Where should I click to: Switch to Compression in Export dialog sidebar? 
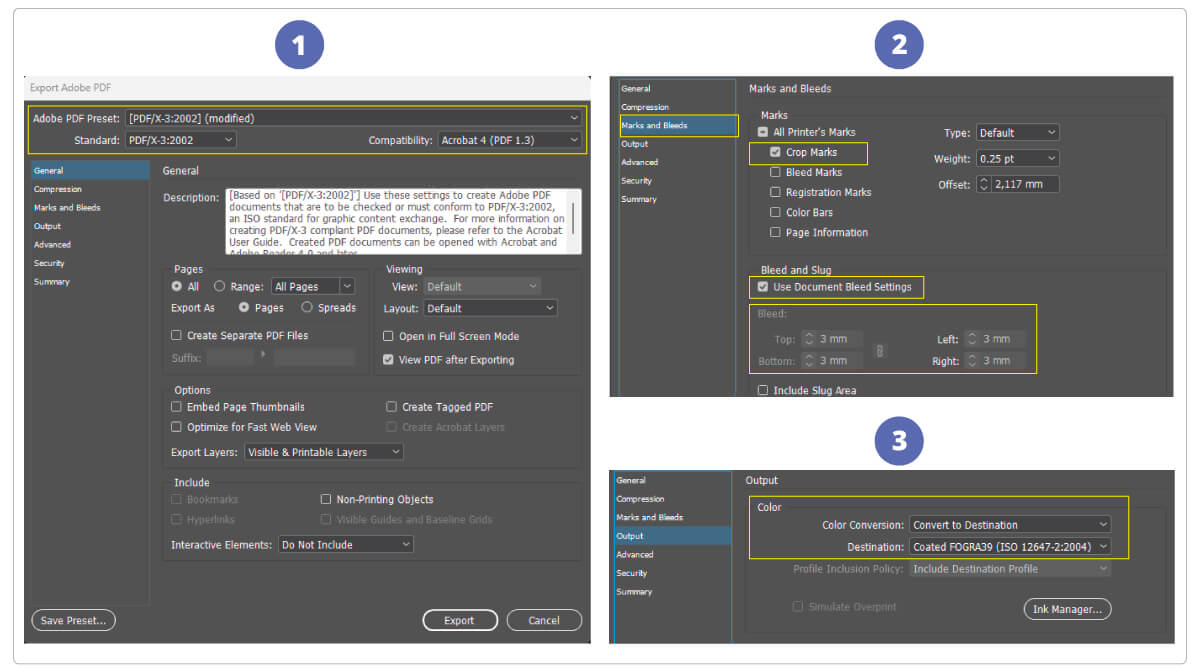tap(58, 189)
